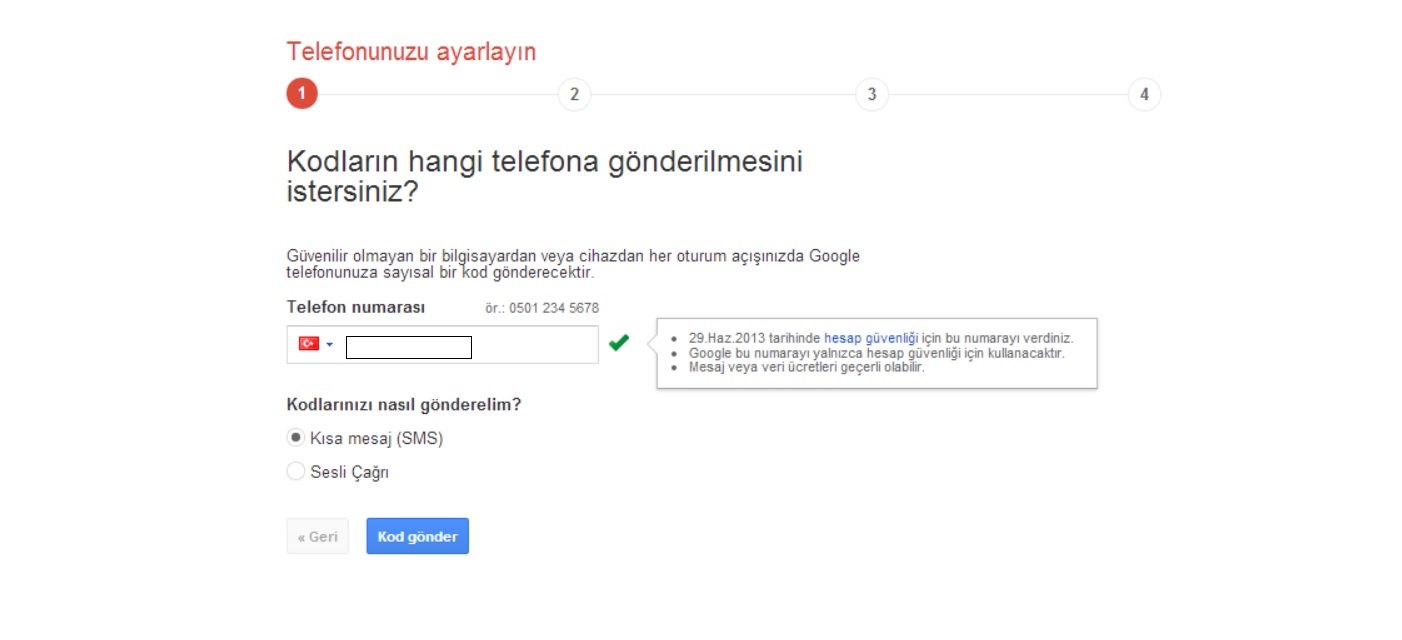Click the step 3 circle indicator

(x=872, y=94)
